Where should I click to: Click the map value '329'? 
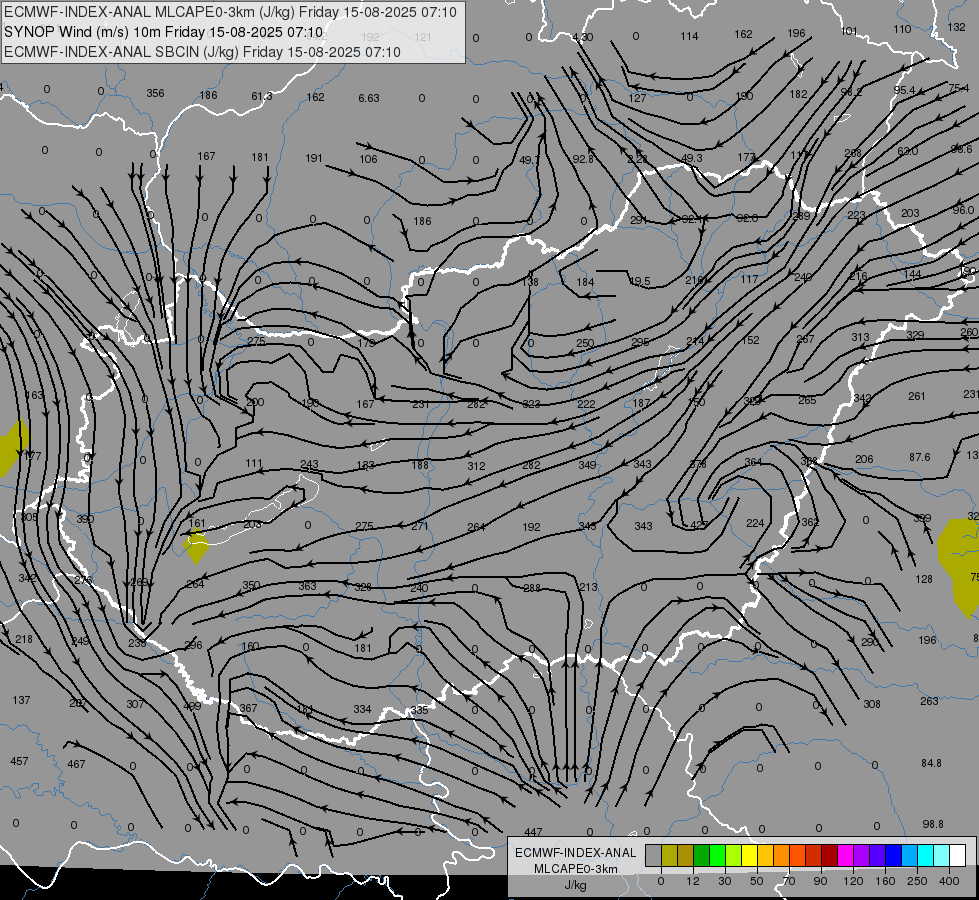pyautogui.click(x=915, y=335)
